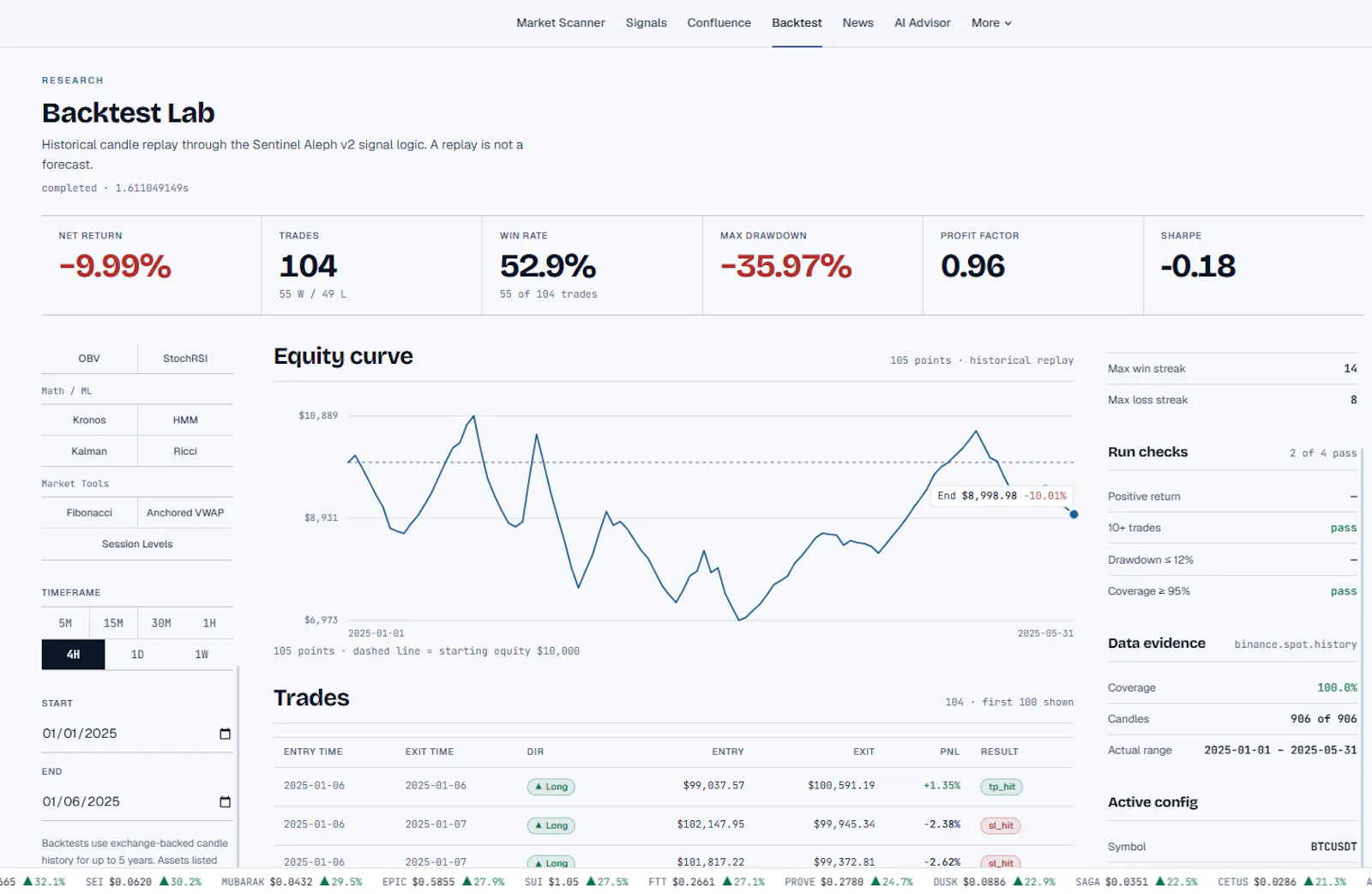Click the 52.9% win rate value

pyautogui.click(x=548, y=266)
